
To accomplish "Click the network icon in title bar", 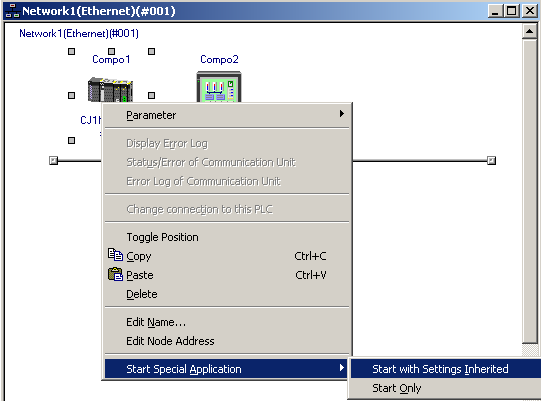I will (12, 11).
